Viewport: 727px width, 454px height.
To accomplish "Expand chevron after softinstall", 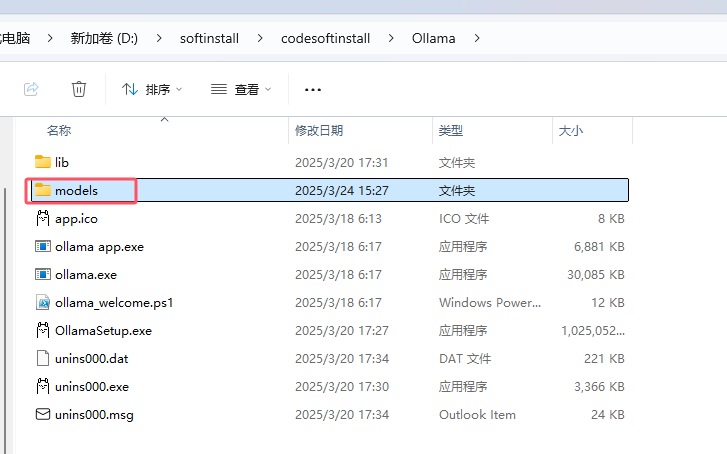I will 260,38.
